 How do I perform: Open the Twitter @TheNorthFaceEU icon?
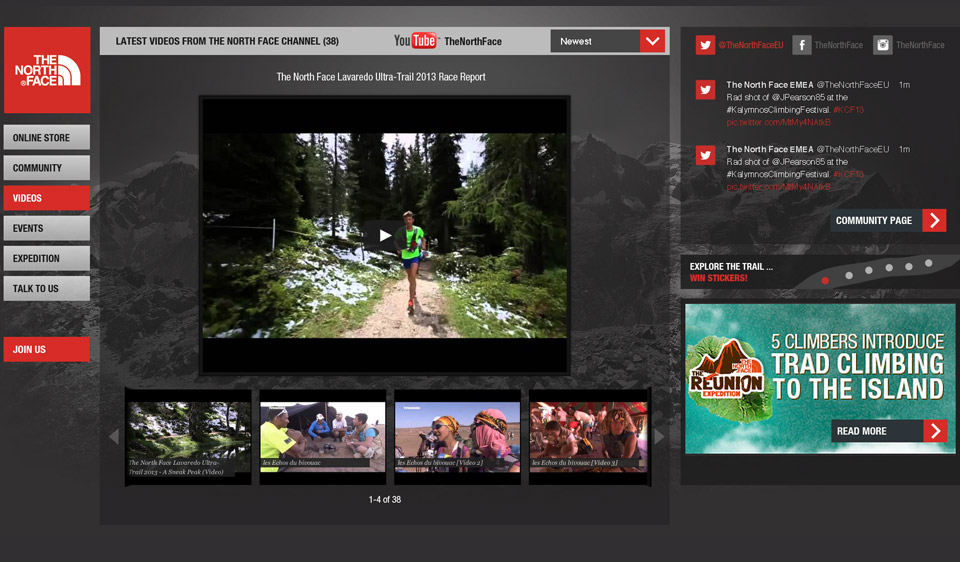pyautogui.click(x=705, y=45)
